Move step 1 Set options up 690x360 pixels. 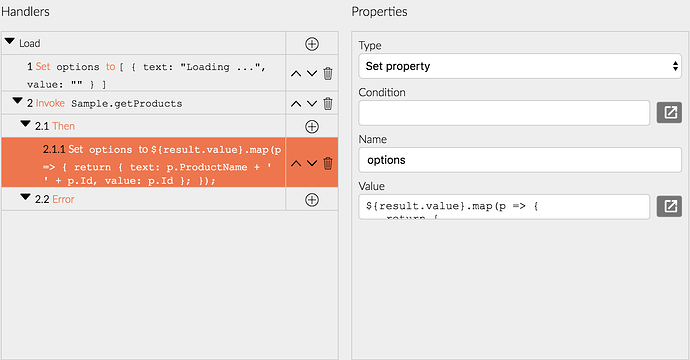pos(296,74)
